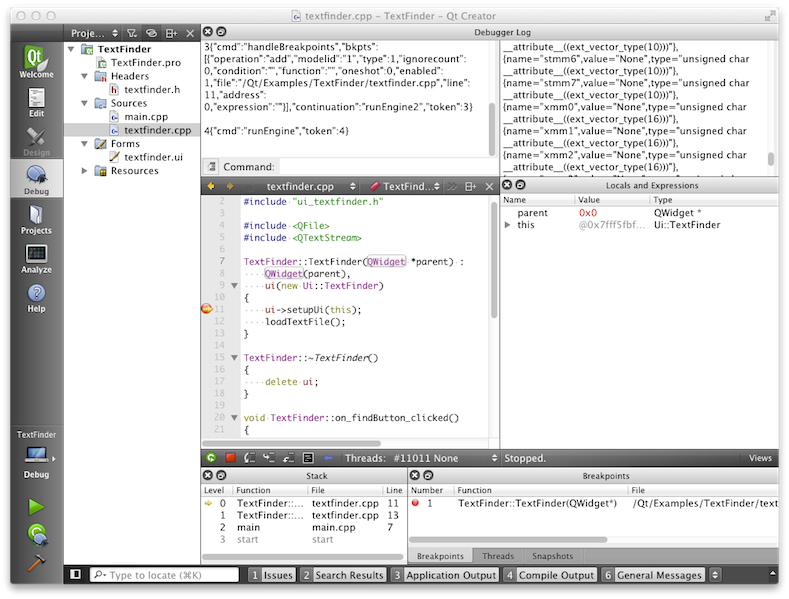The image size is (789, 599).
Task: Switch to Edit mode
Action: [36, 103]
